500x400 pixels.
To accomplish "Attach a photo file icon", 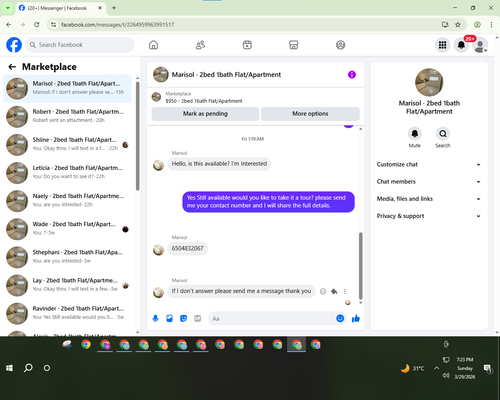I will click(x=169, y=318).
